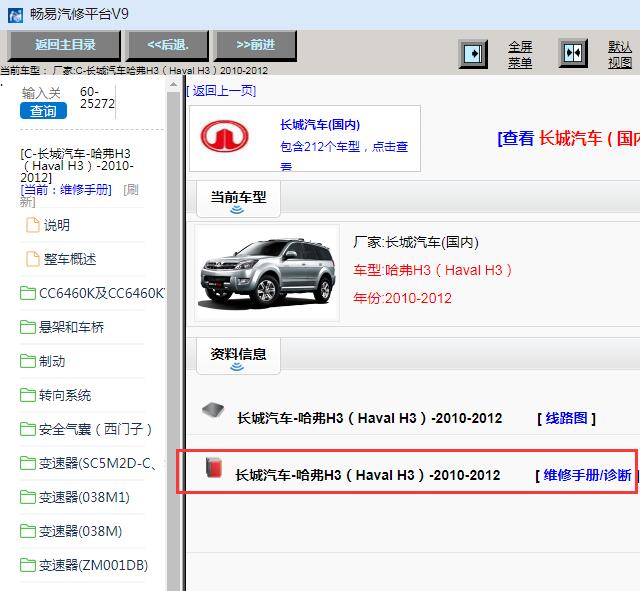The height and width of the screenshot is (591, 640).
Task: Click the 畅易汽修平台 app icon in title bar
Action: (x=16, y=15)
